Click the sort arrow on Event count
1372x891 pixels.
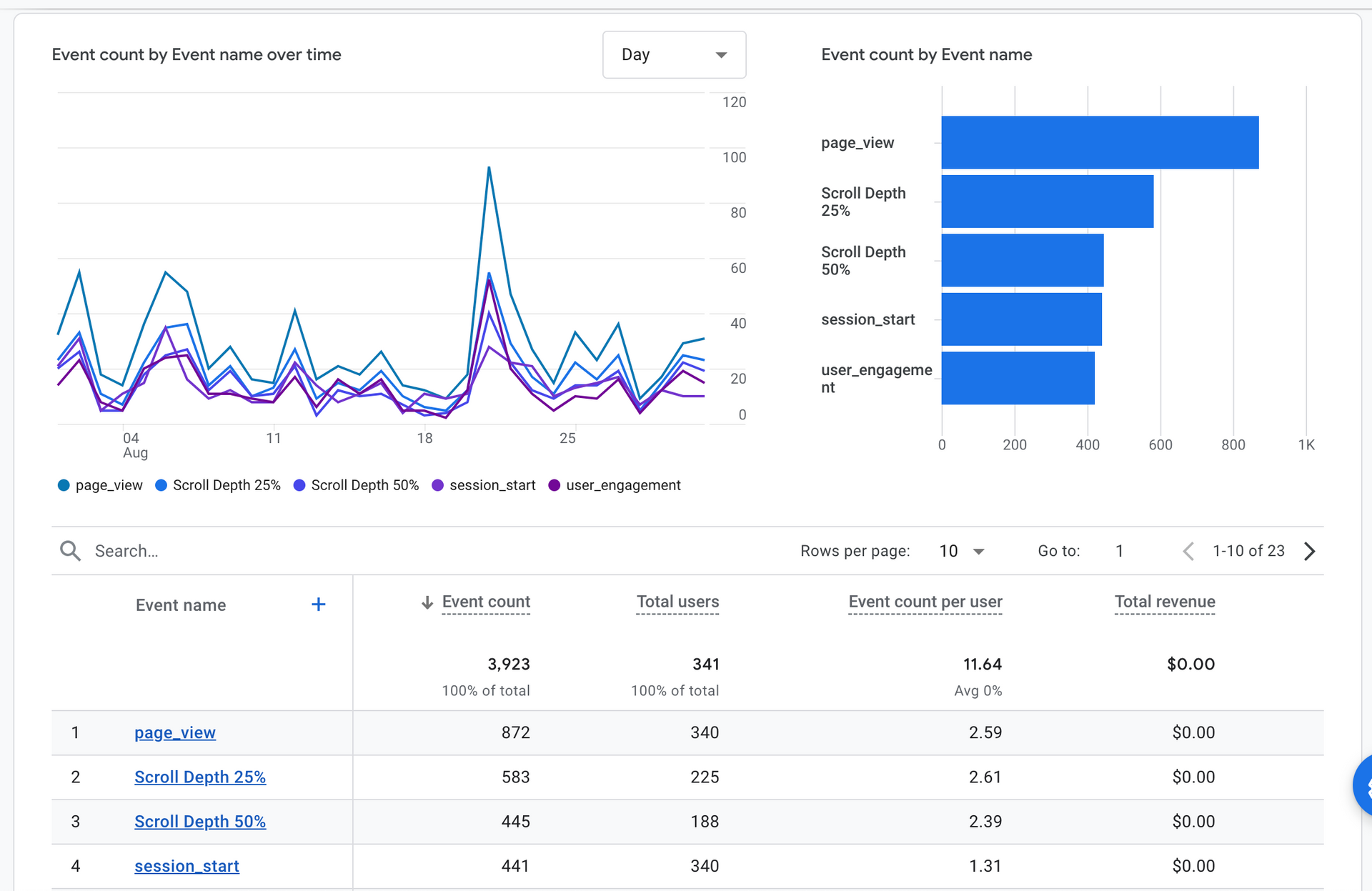[427, 602]
